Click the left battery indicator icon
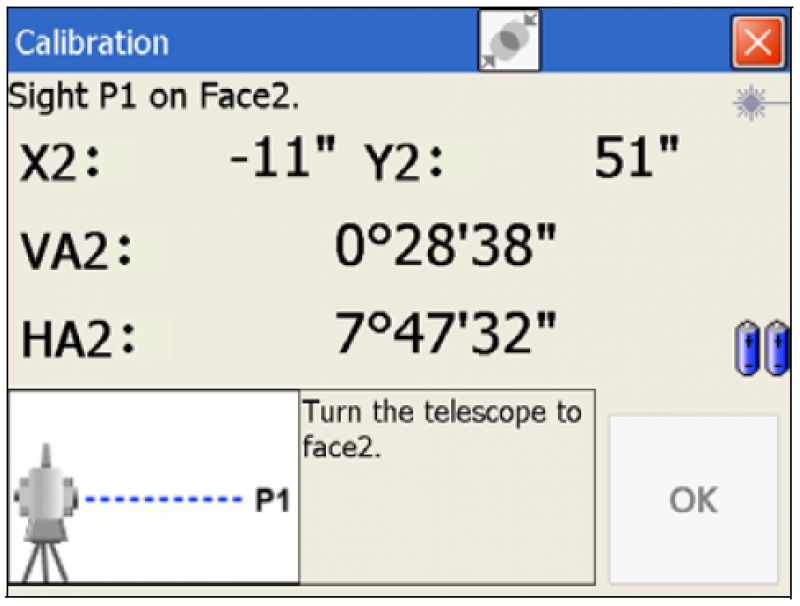The height and width of the screenshot is (606, 800). point(745,350)
